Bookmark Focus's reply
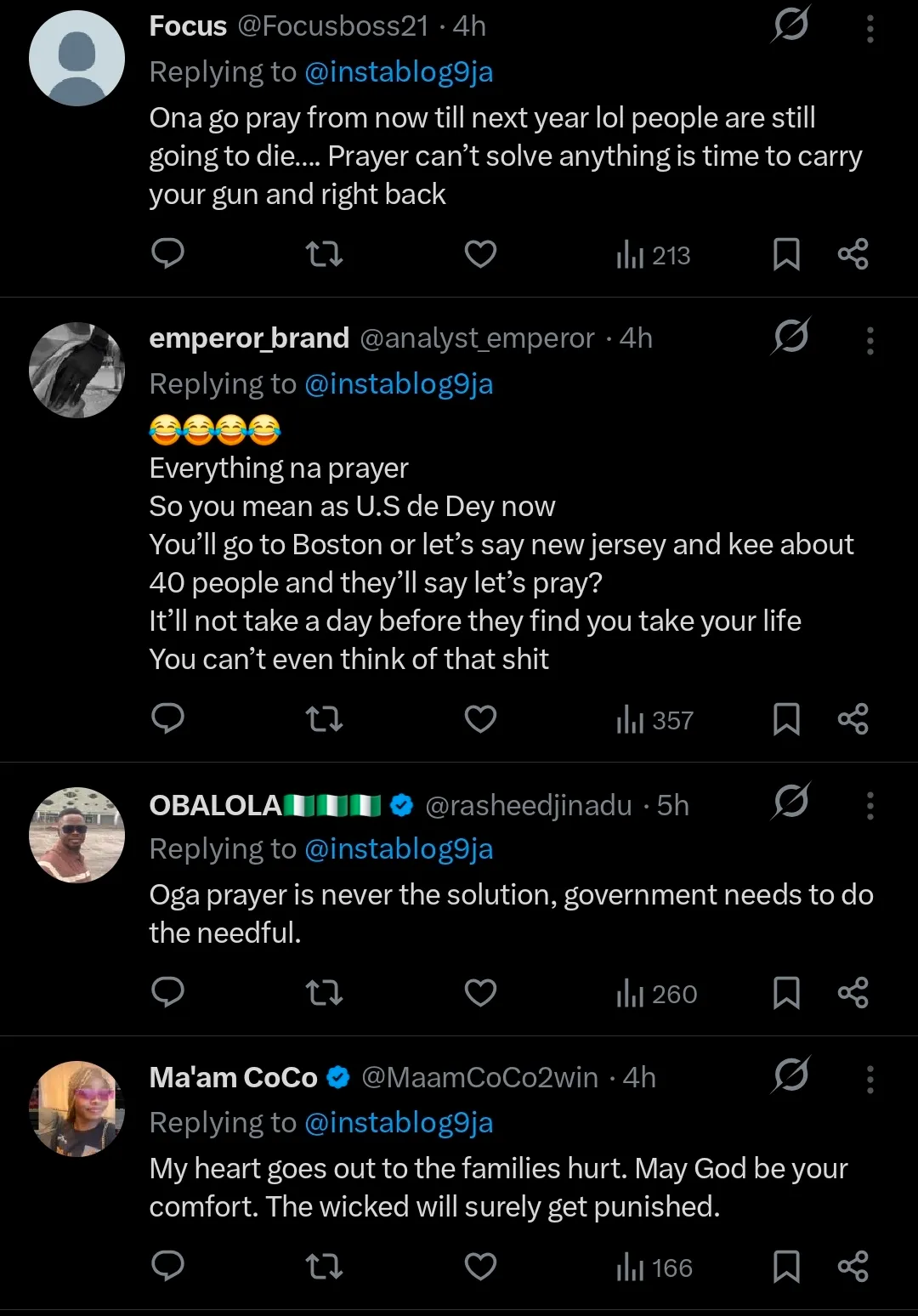This screenshot has height=1316, width=918. 786,254
